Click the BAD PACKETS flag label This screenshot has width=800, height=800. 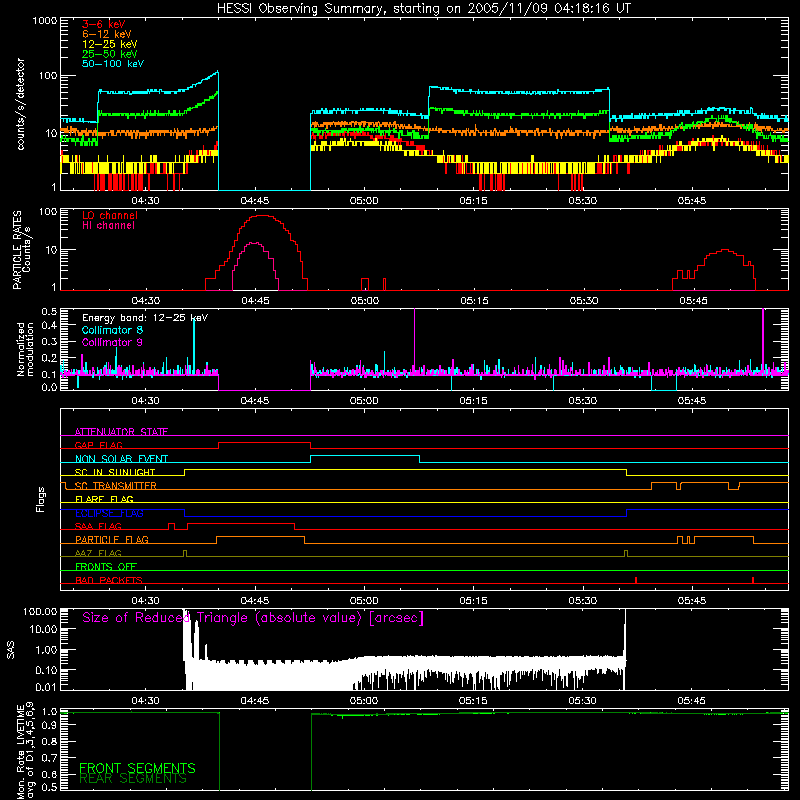pyautogui.click(x=109, y=580)
